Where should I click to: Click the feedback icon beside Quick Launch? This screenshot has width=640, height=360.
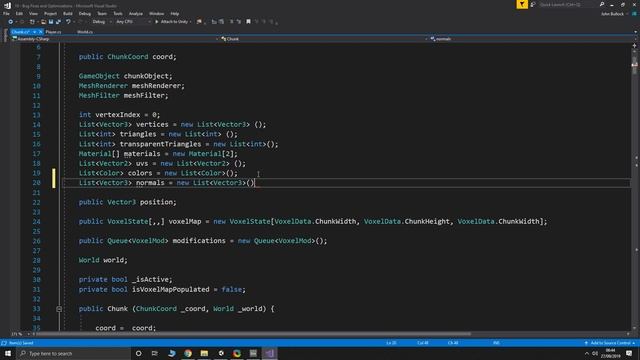coord(533,4)
